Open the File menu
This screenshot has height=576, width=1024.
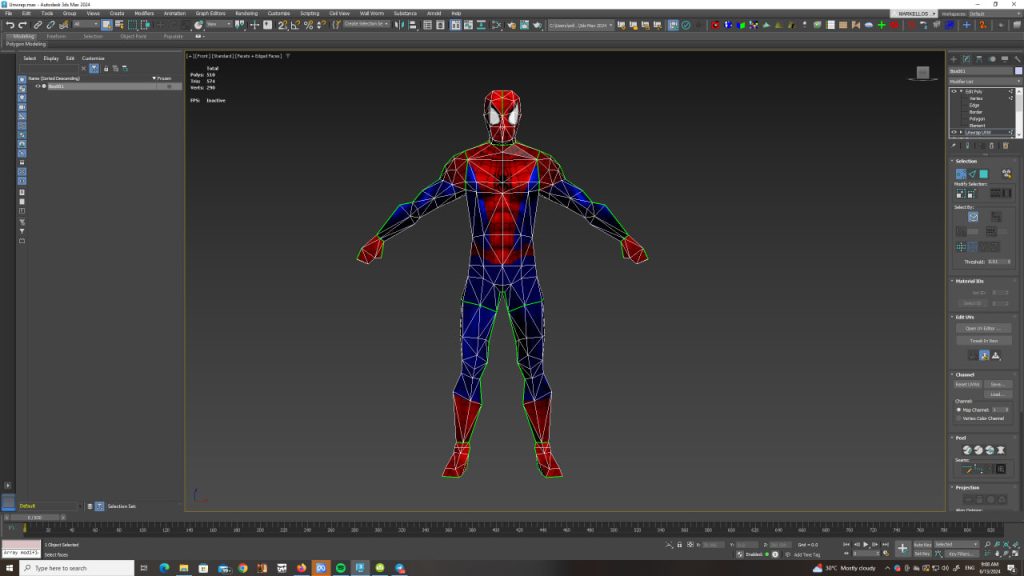[9, 13]
